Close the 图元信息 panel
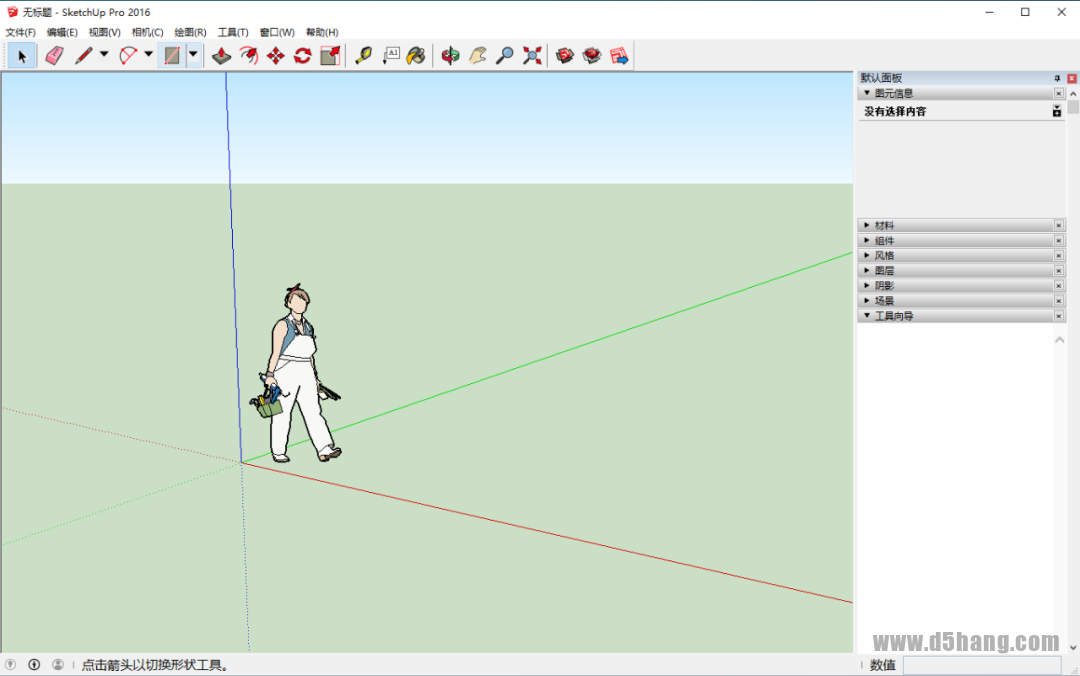 point(1059,93)
